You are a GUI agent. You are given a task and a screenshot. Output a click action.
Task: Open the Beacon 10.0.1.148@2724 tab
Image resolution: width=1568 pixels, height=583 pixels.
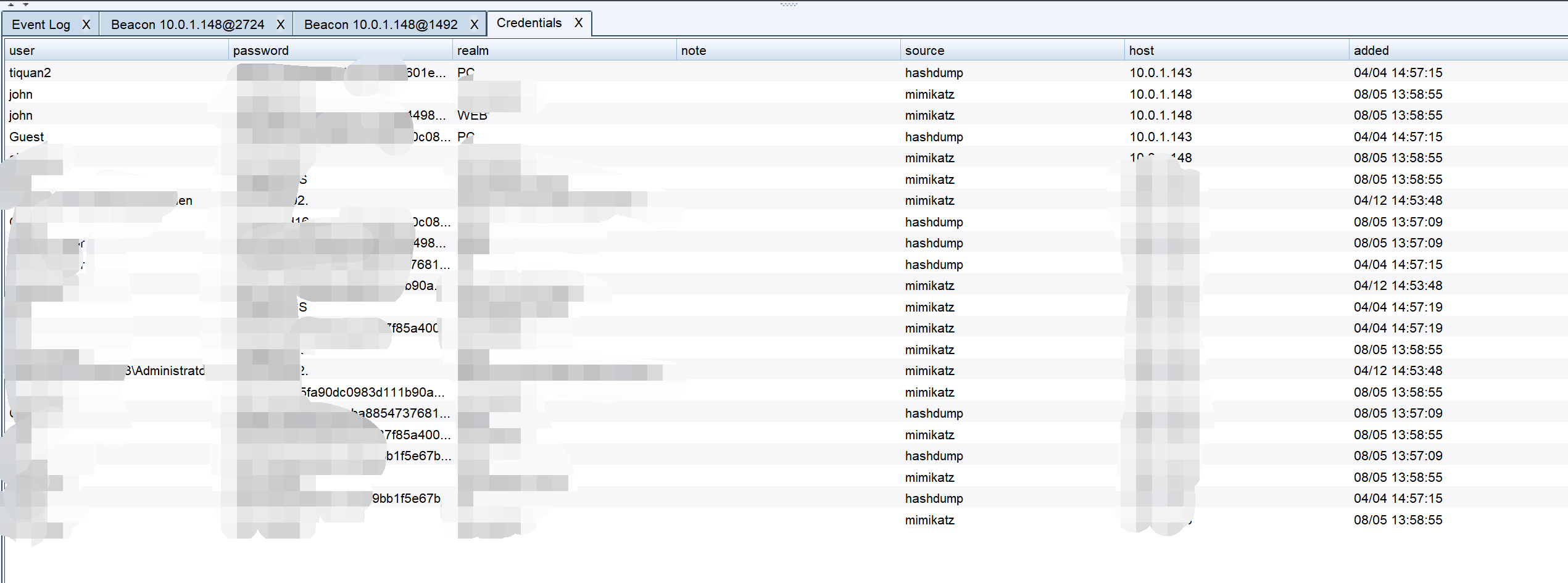[187, 25]
